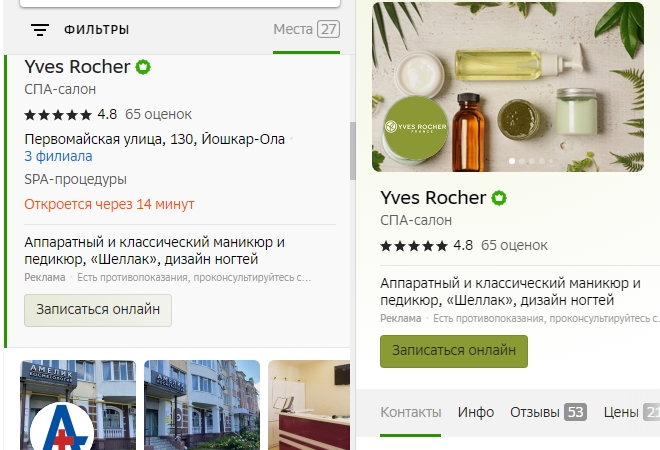
Task: Open the Цены tab
Action: click(631, 412)
